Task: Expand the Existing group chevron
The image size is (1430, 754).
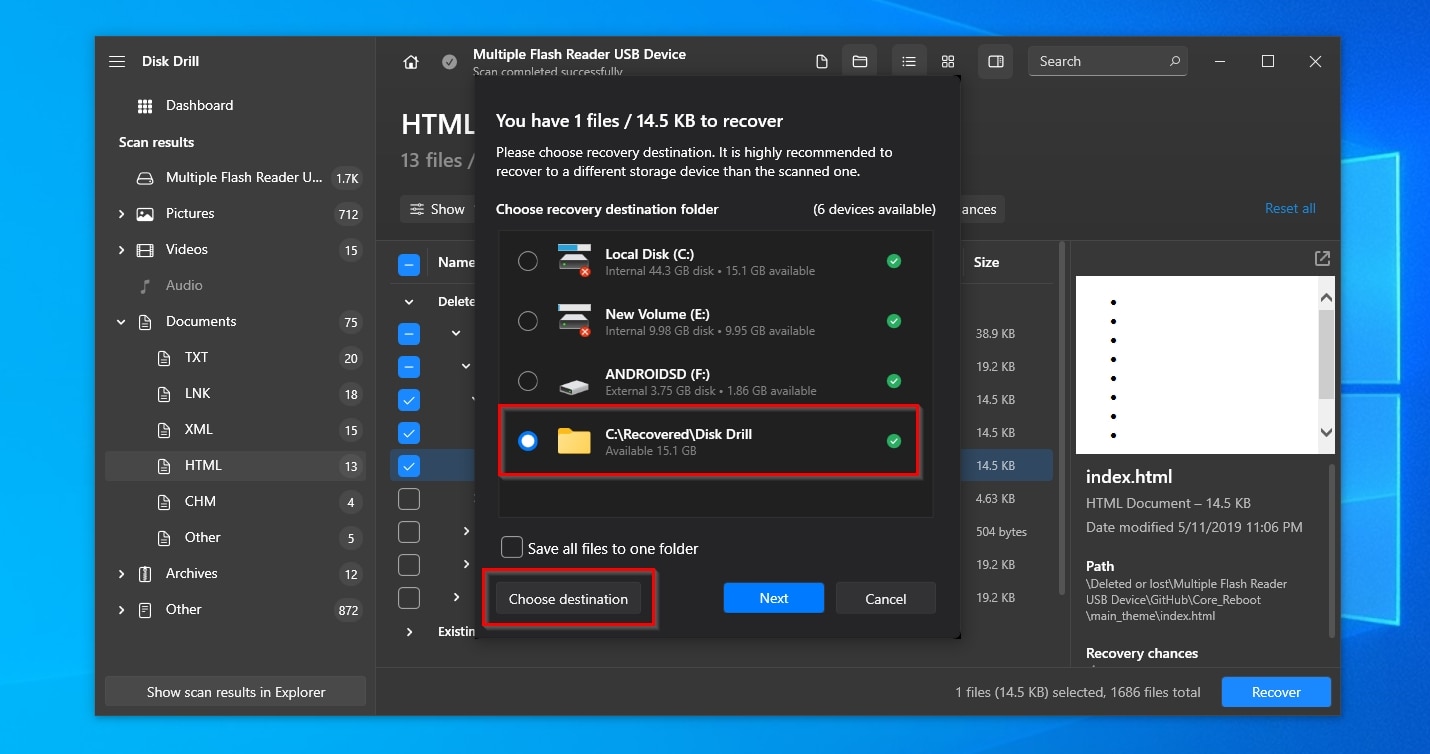Action: (409, 632)
